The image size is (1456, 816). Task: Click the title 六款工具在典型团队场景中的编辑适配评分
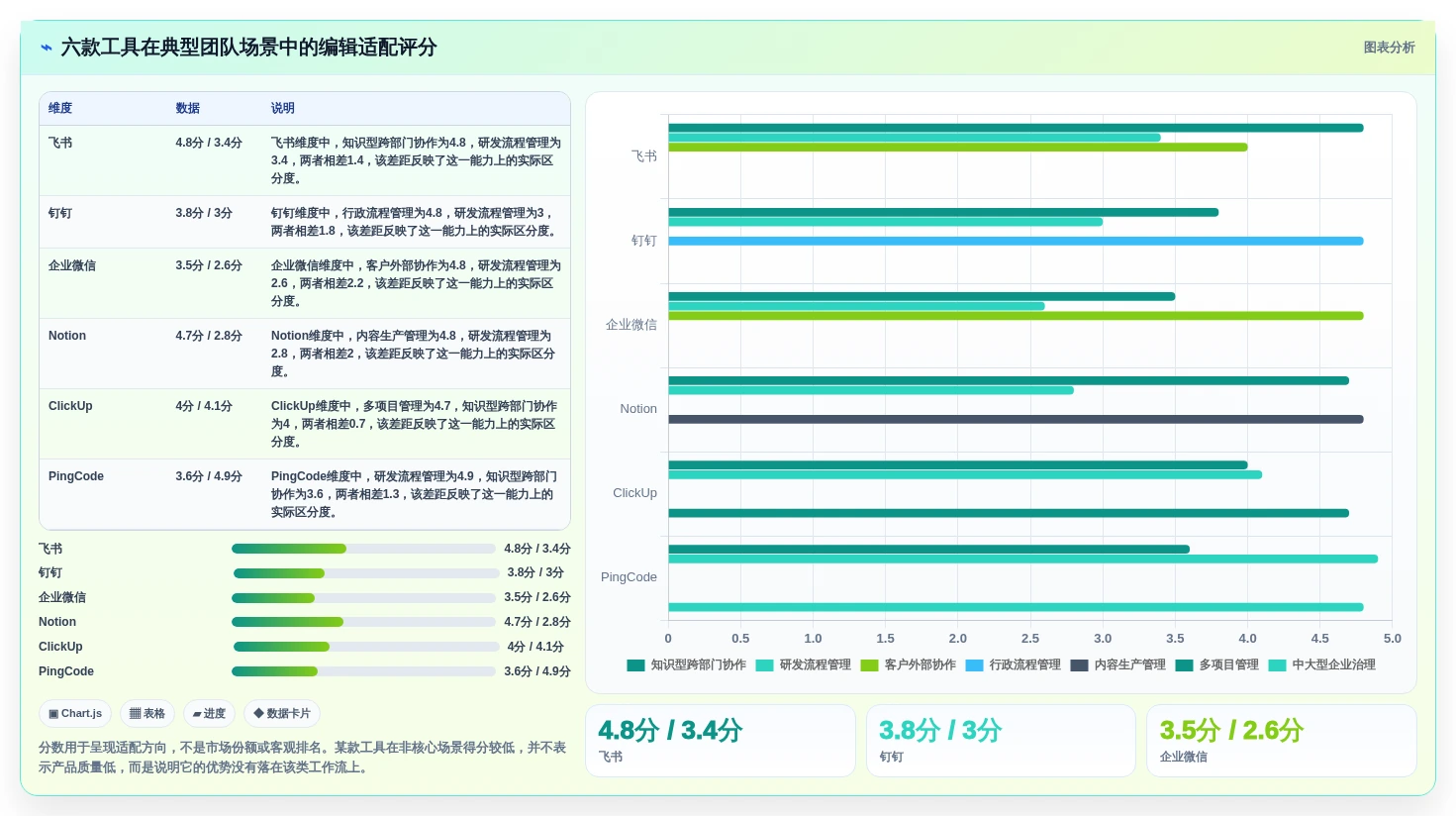(x=248, y=48)
